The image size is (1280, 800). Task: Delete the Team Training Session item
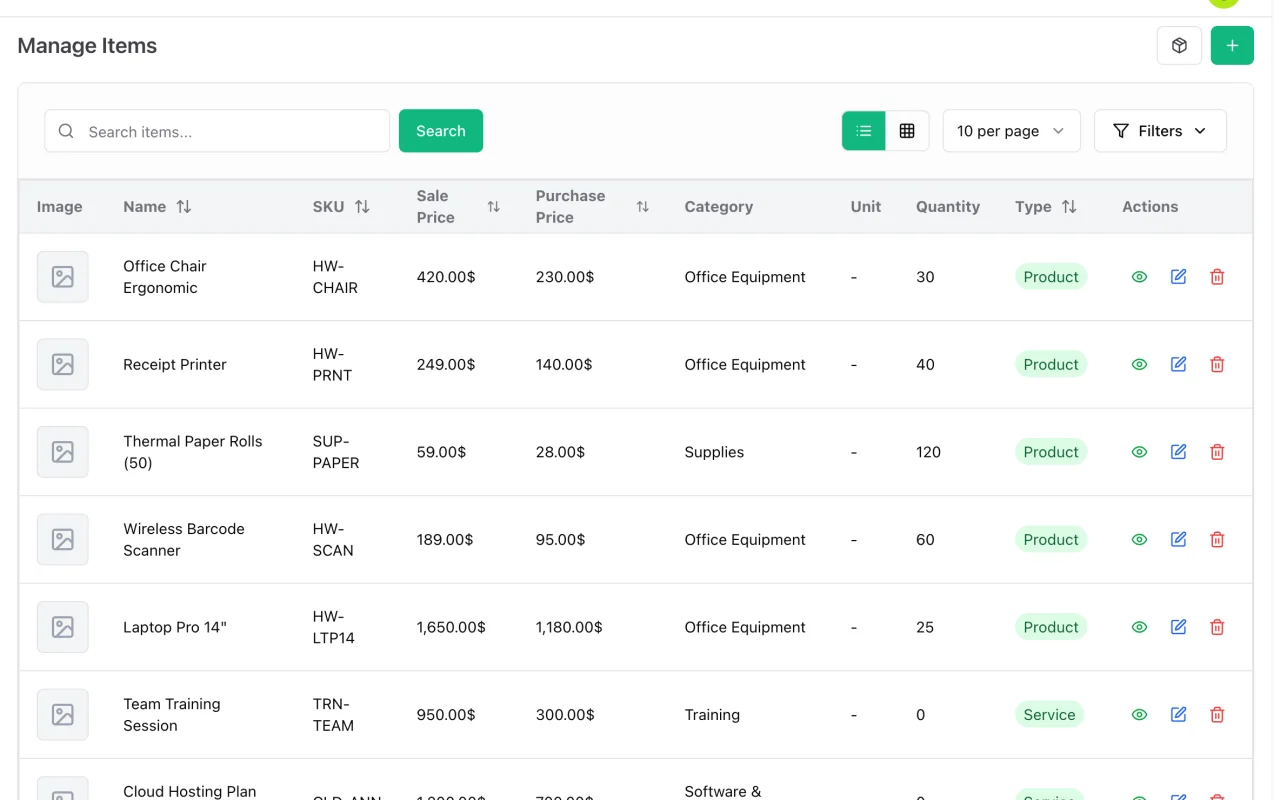pos(1217,715)
